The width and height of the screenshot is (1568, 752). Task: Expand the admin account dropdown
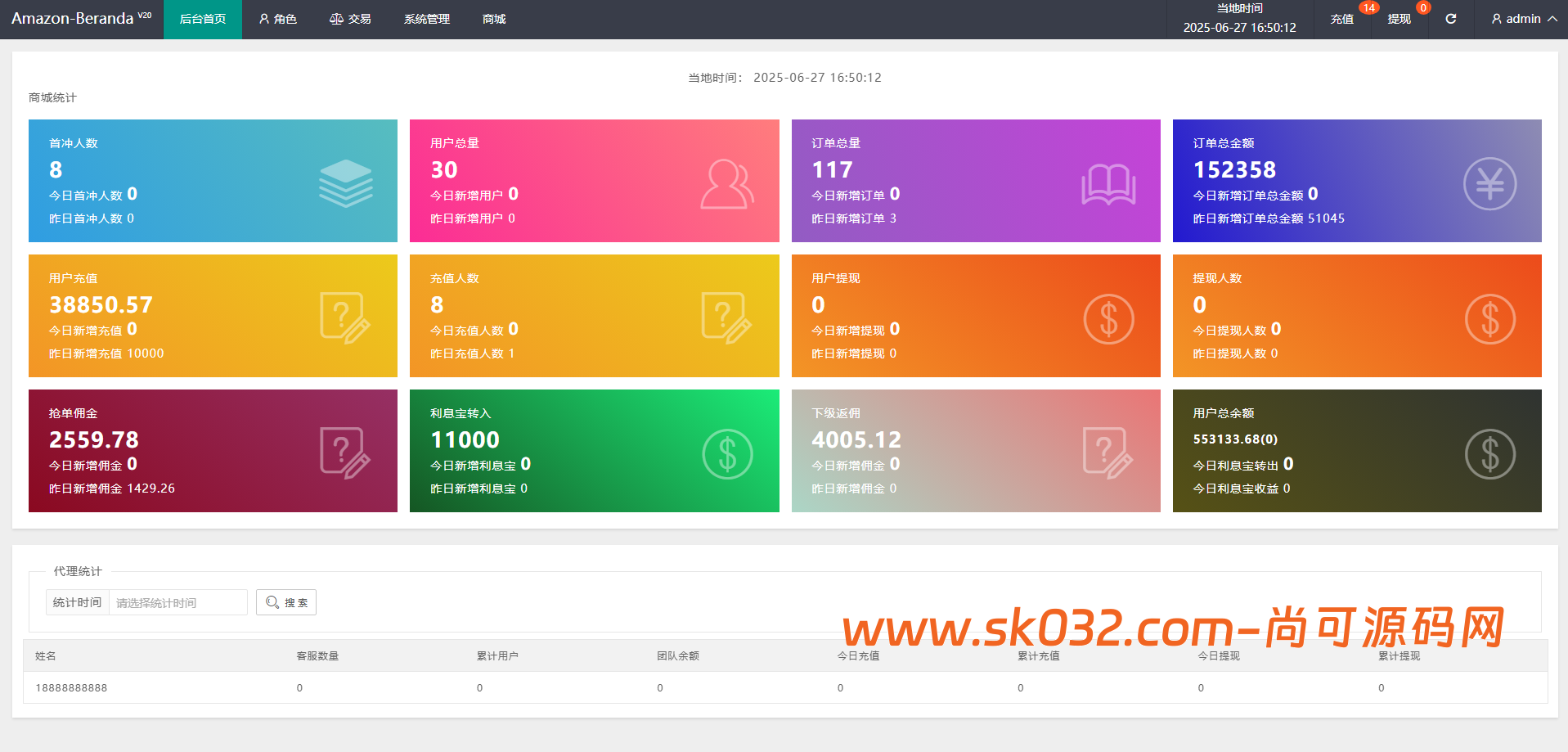point(1521,19)
